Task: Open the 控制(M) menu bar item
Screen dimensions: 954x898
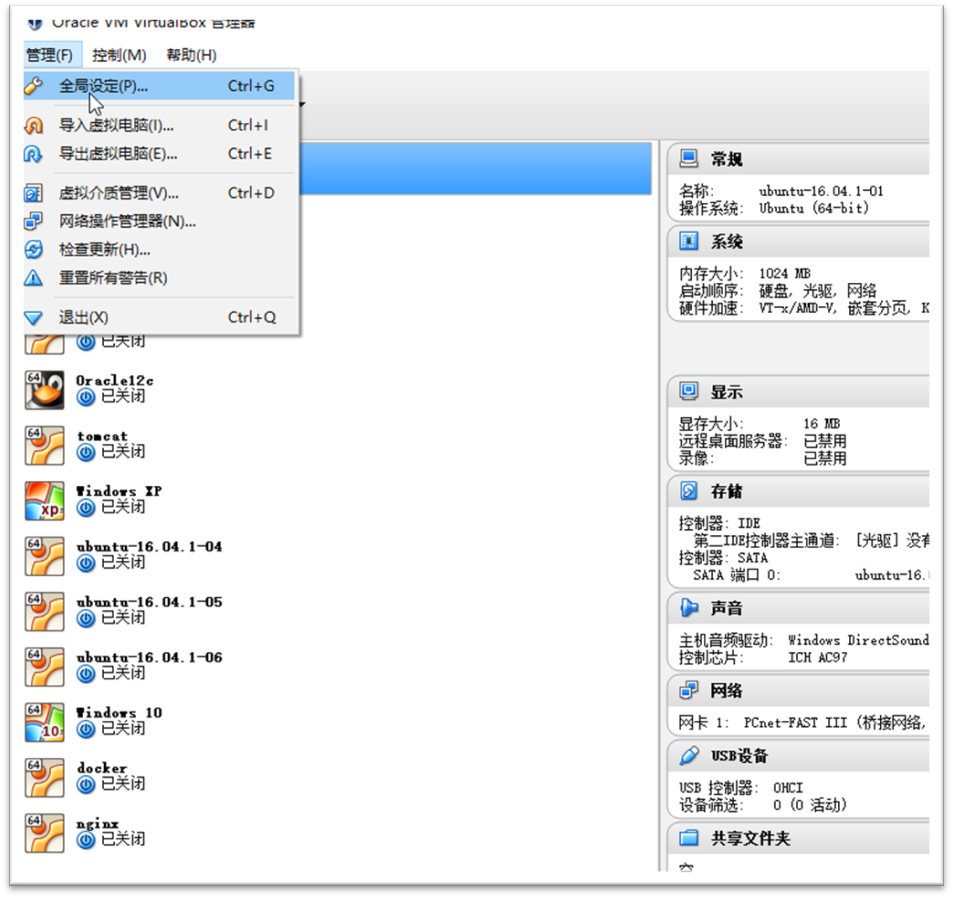Action: 119,55
